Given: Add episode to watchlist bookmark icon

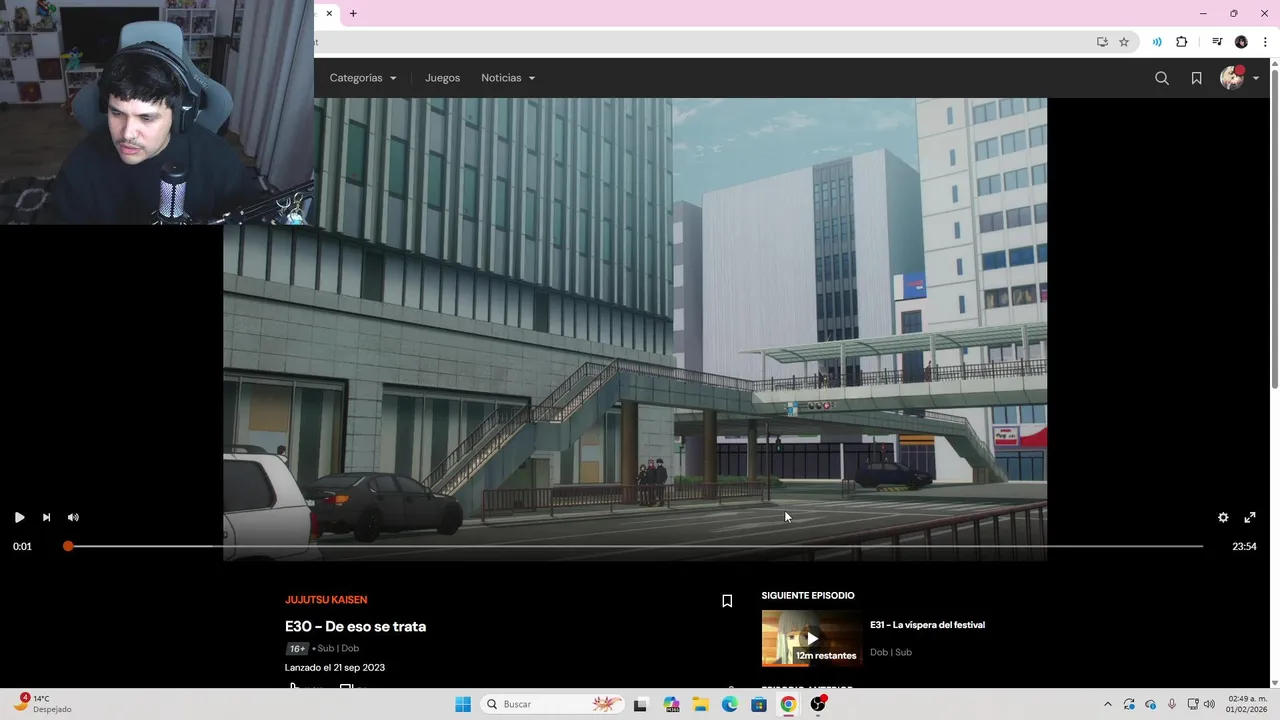Looking at the screenshot, I should pyautogui.click(x=727, y=601).
